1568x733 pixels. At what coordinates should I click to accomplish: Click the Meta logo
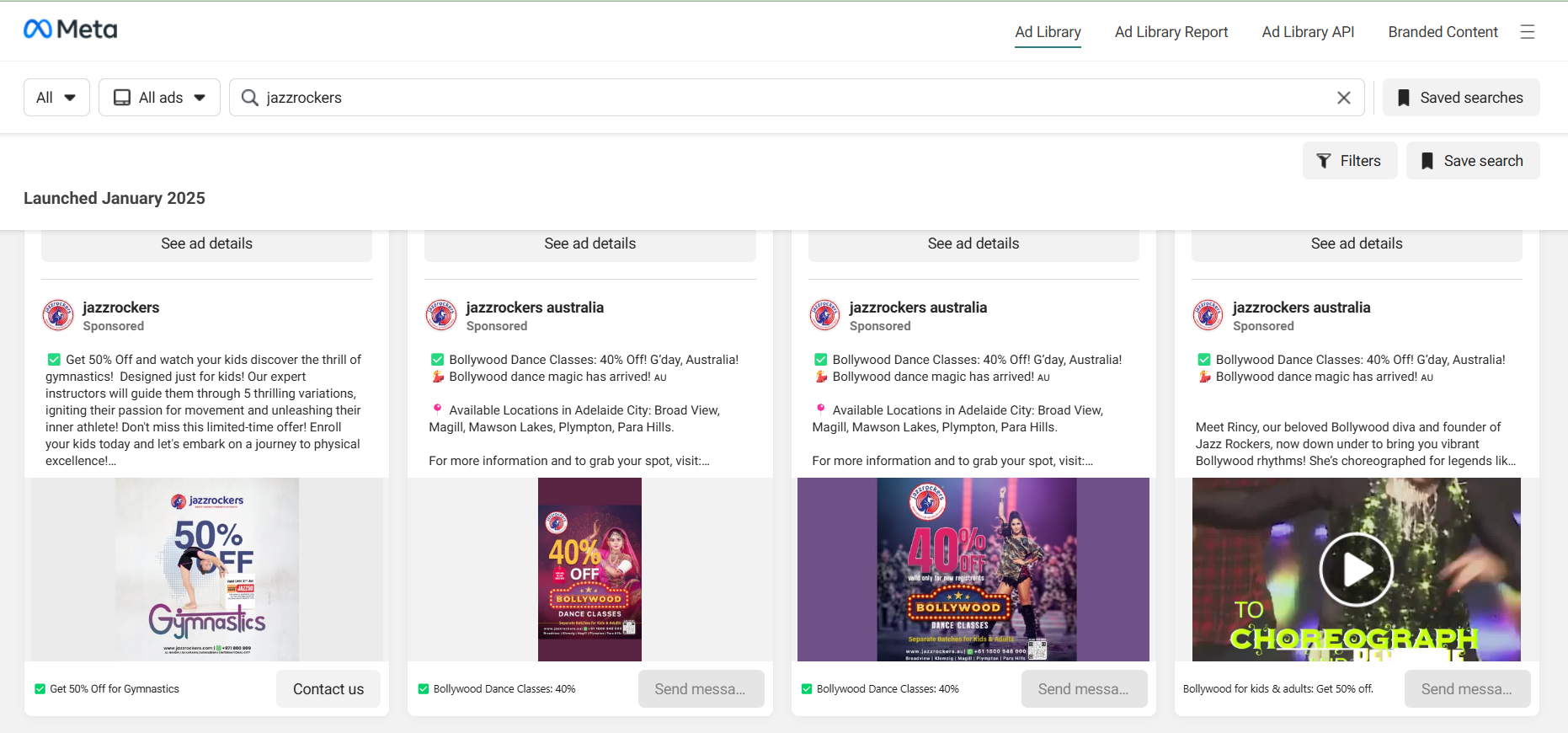71,29
